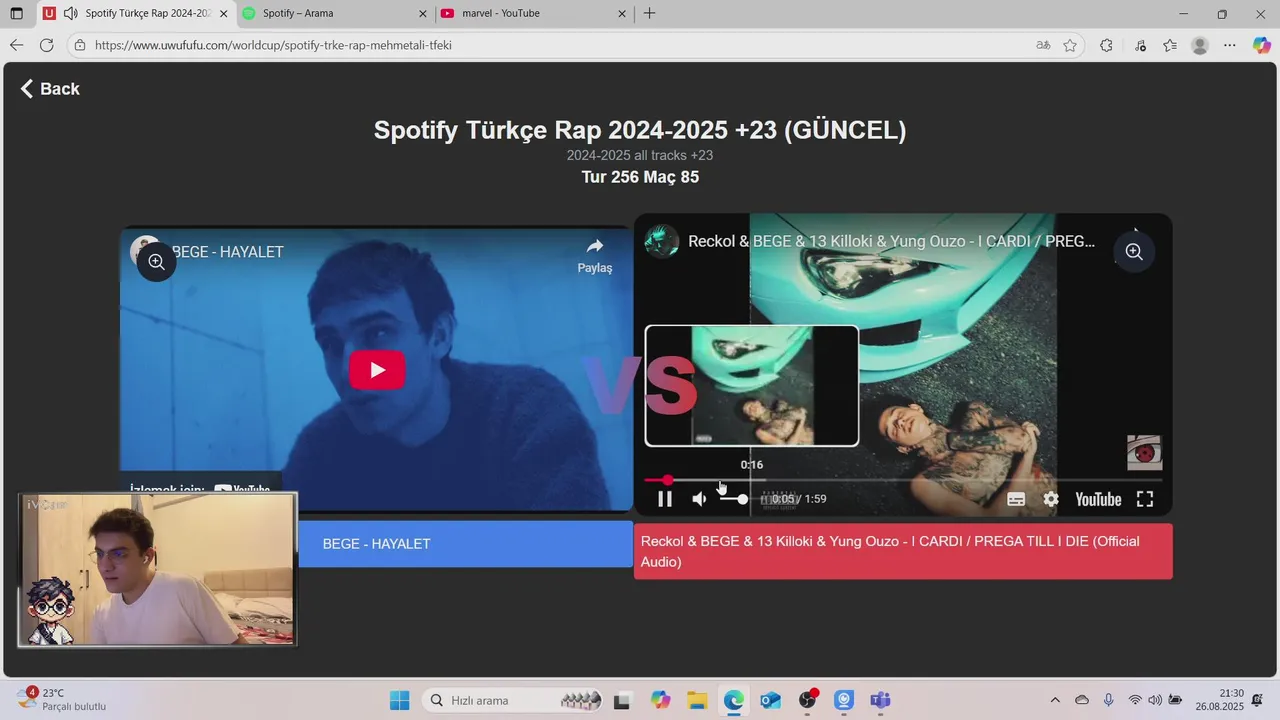The image size is (1280, 720).
Task: View site information lock icon
Action: 80,45
